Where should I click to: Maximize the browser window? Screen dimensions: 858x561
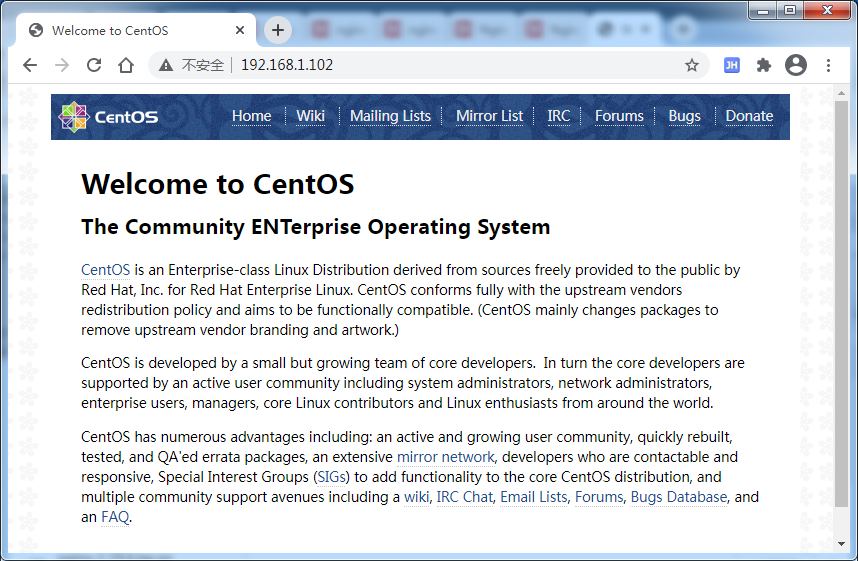click(790, 10)
